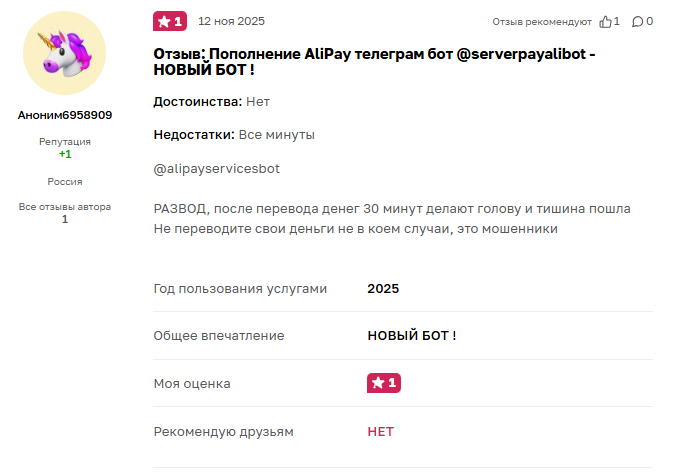Viewport: 678px width, 473px height.
Task: Click the Достоинства label
Action: click(198, 102)
